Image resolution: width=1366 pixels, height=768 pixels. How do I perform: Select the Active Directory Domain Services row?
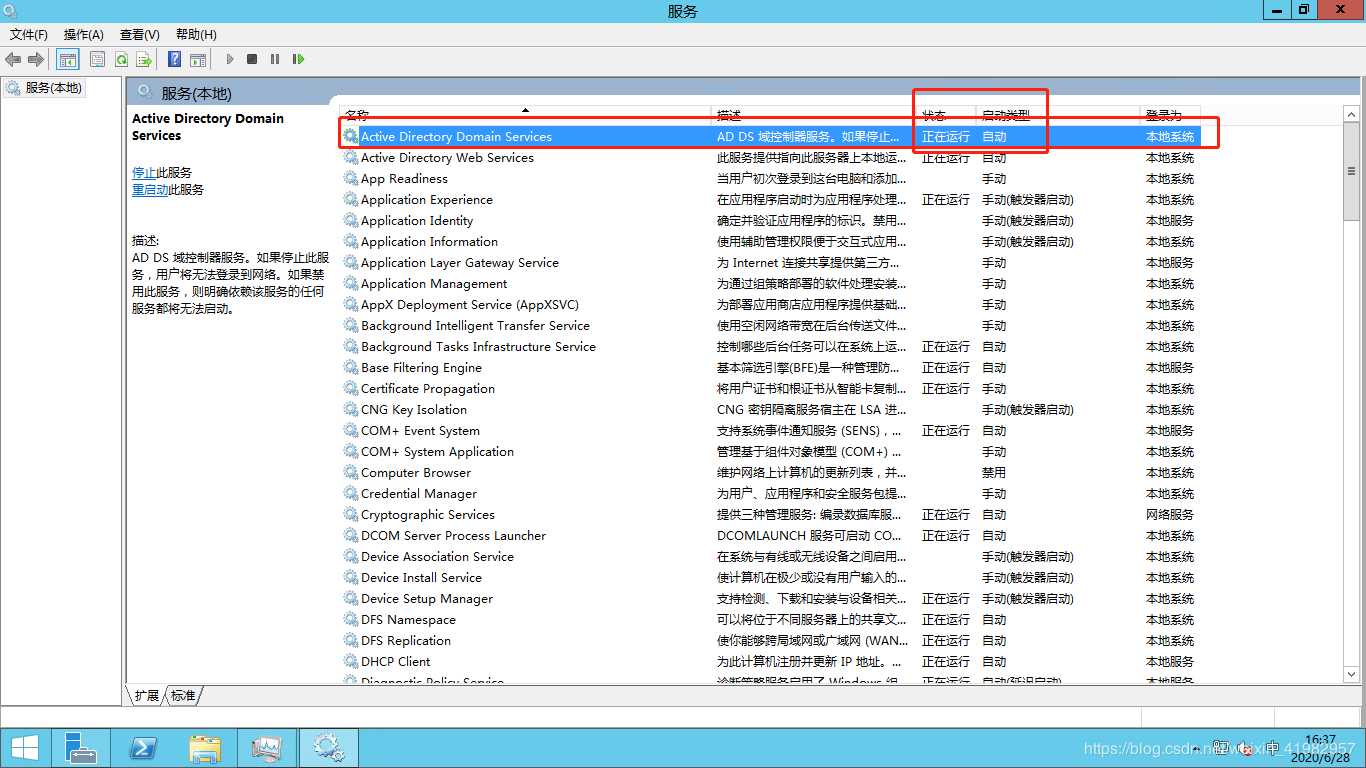770,137
